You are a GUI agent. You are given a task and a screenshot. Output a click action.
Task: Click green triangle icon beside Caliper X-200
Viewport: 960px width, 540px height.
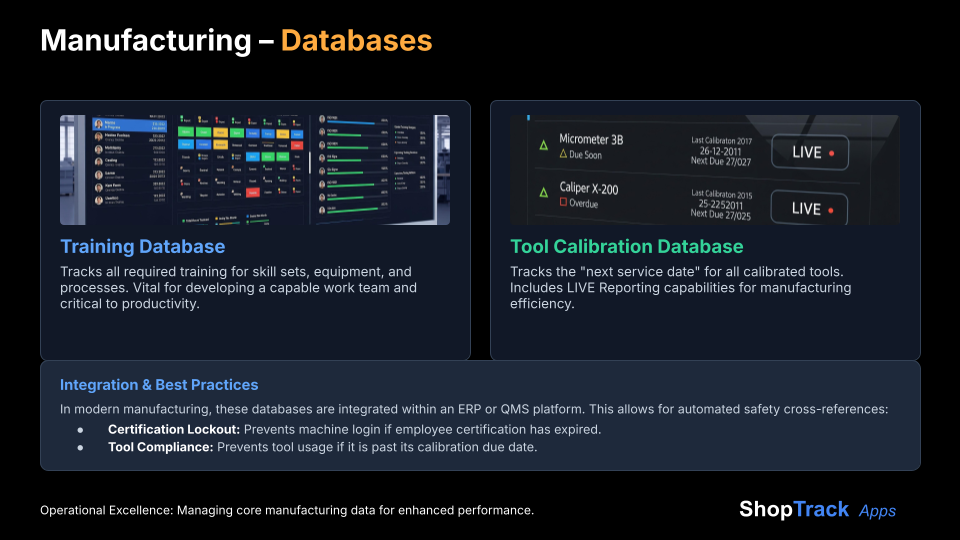(543, 192)
